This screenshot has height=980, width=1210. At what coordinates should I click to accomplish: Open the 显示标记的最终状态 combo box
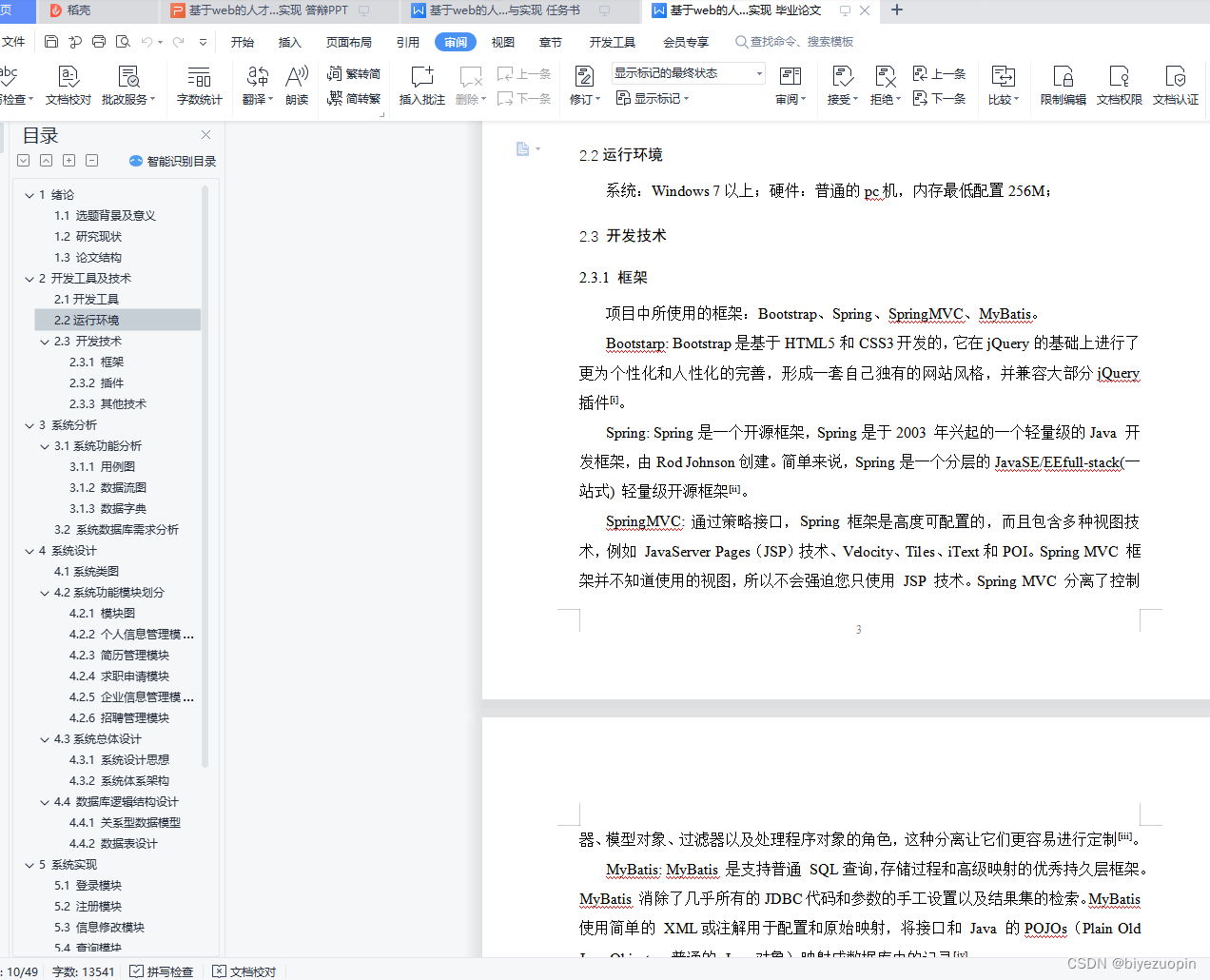689,73
